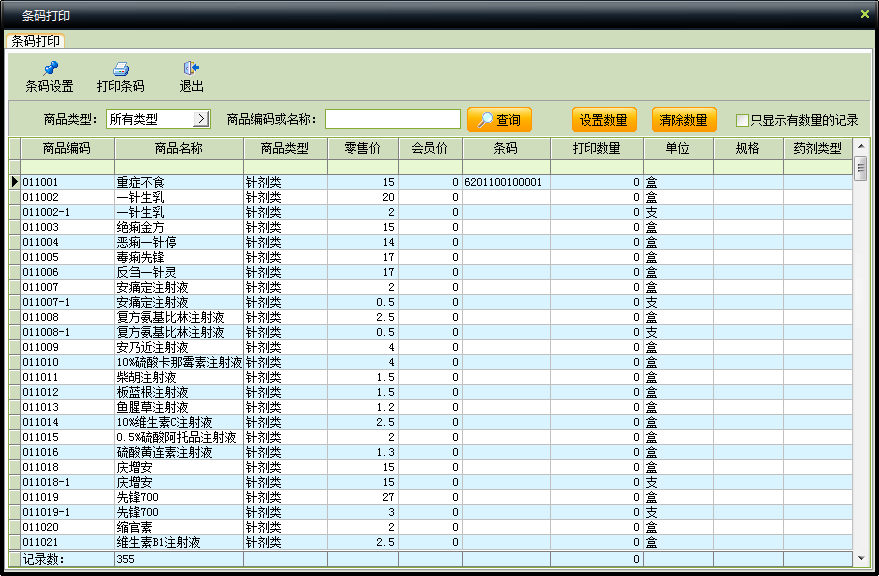Click the magnifier 查询 search button
Screen dimensions: 879x576
tap(499, 119)
